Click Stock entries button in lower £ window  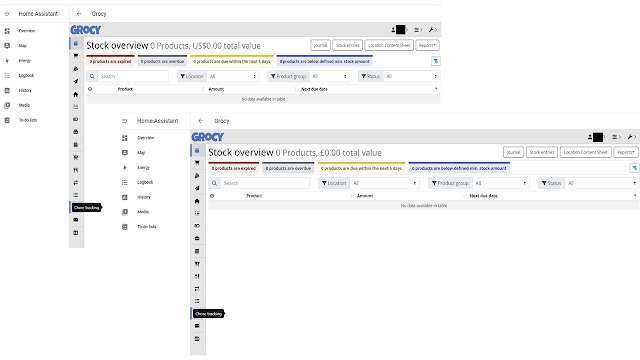(542, 152)
